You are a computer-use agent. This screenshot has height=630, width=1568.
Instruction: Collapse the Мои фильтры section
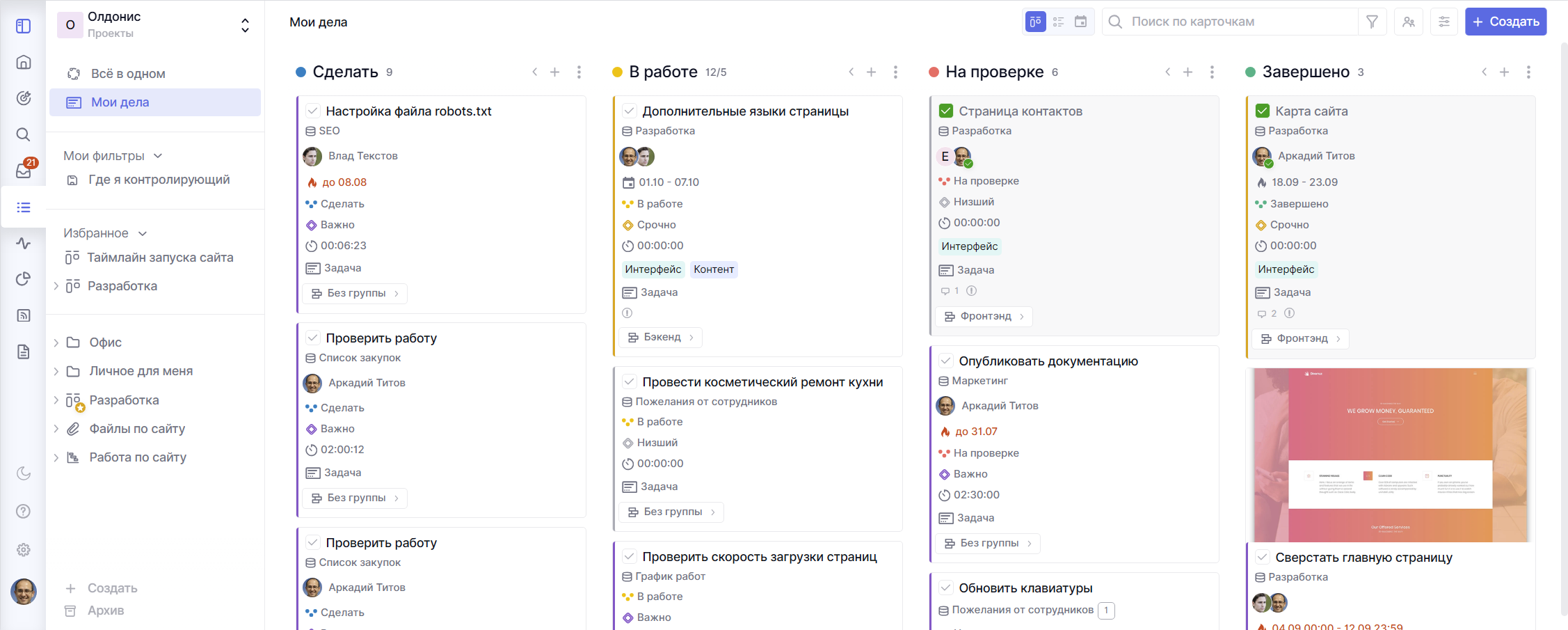(158, 156)
